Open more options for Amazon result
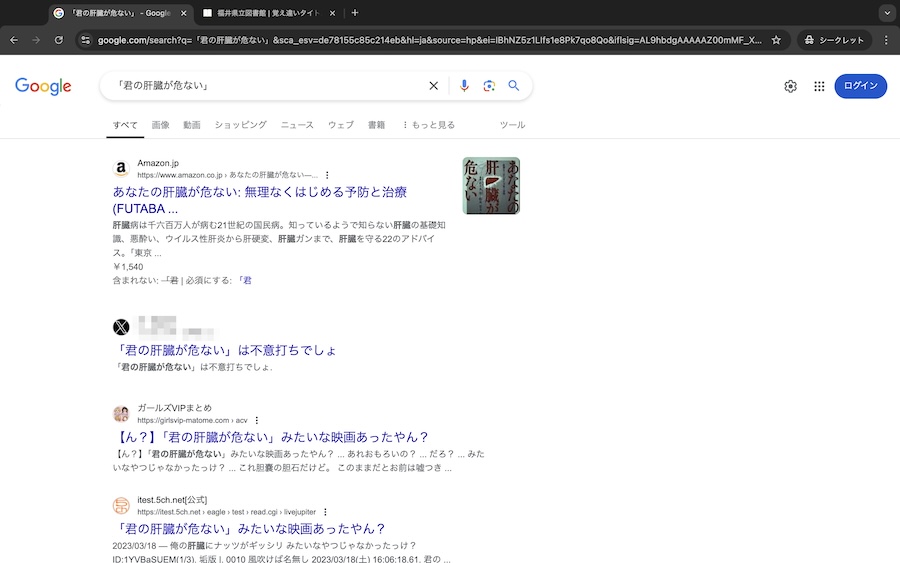Viewport: 900px width, 563px height. (x=327, y=175)
